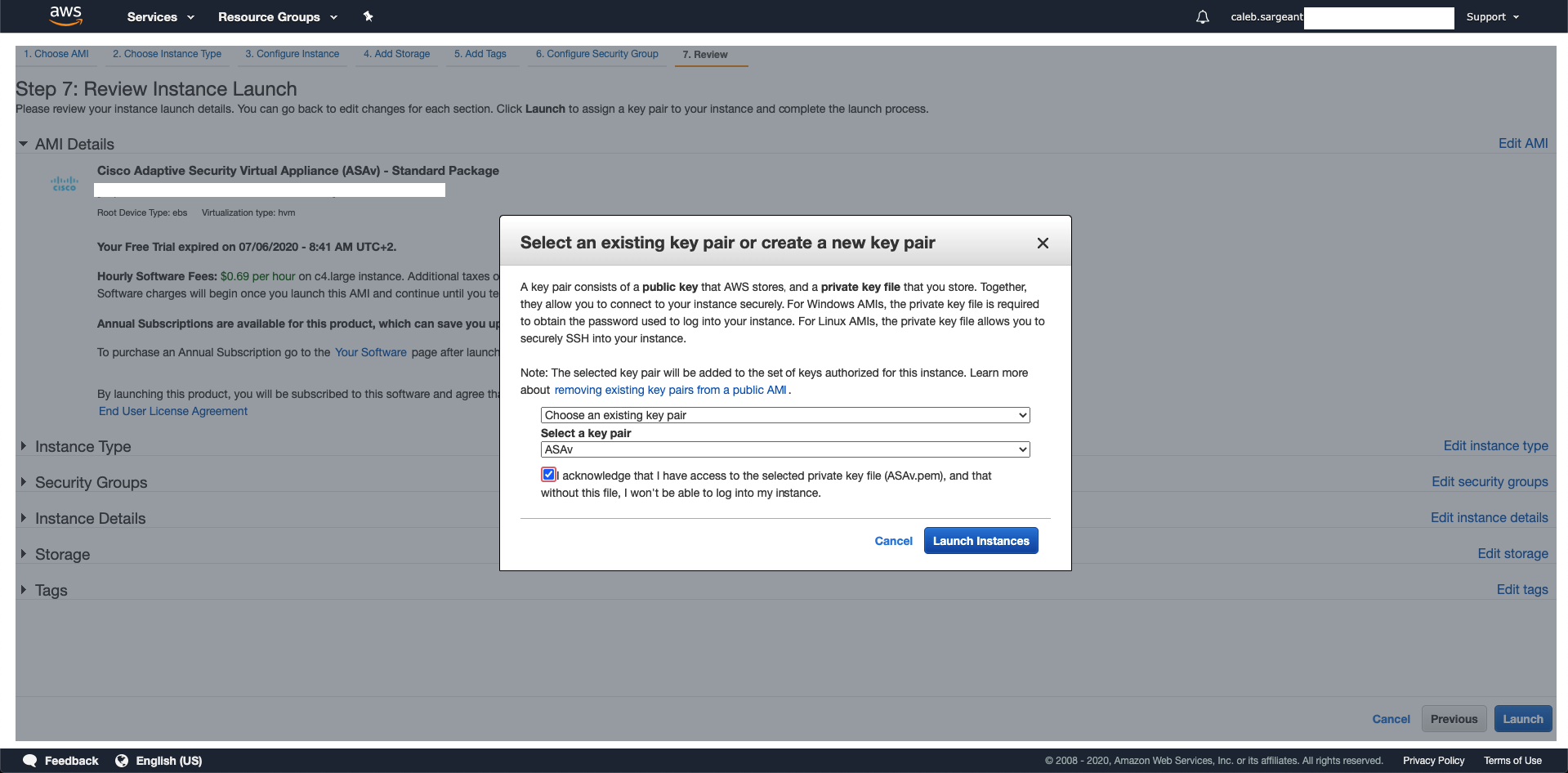Open the Edit tags link

pos(1522,590)
